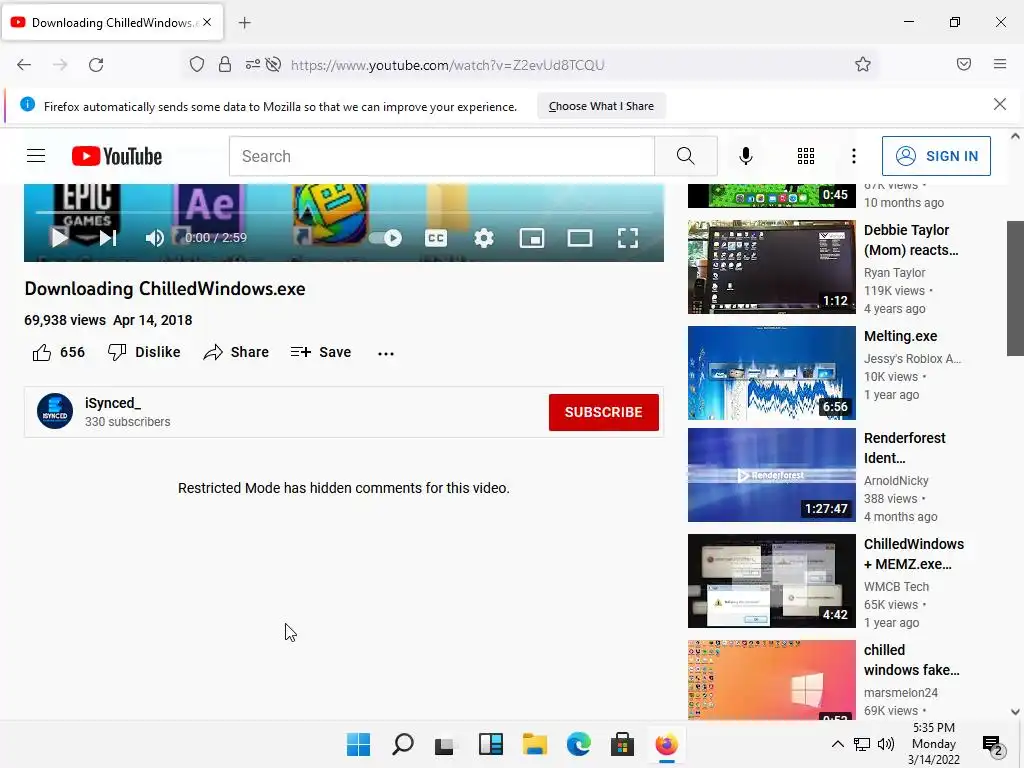
Task: Click SIGN IN button
Action: coord(936,156)
